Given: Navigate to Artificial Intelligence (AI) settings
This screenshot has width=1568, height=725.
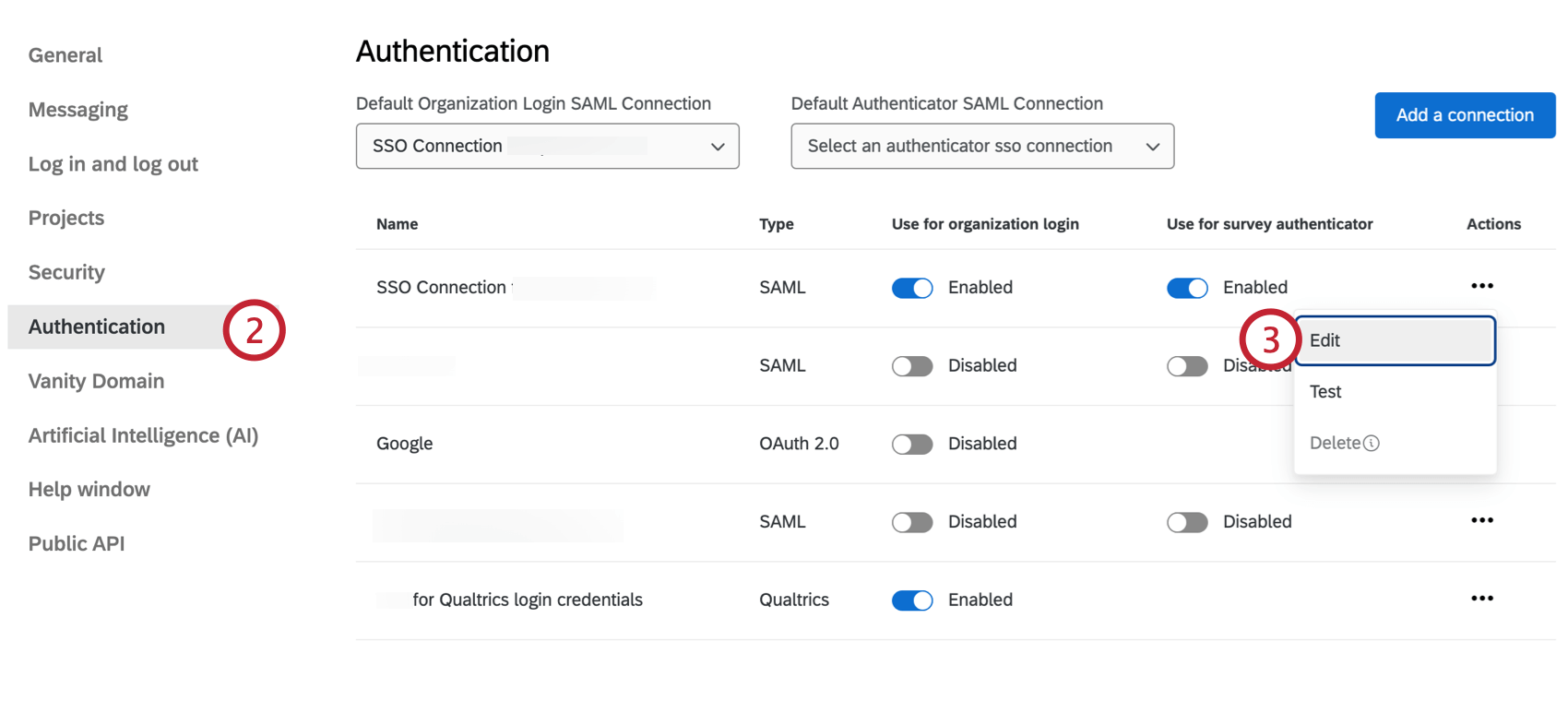Looking at the screenshot, I should click(143, 435).
